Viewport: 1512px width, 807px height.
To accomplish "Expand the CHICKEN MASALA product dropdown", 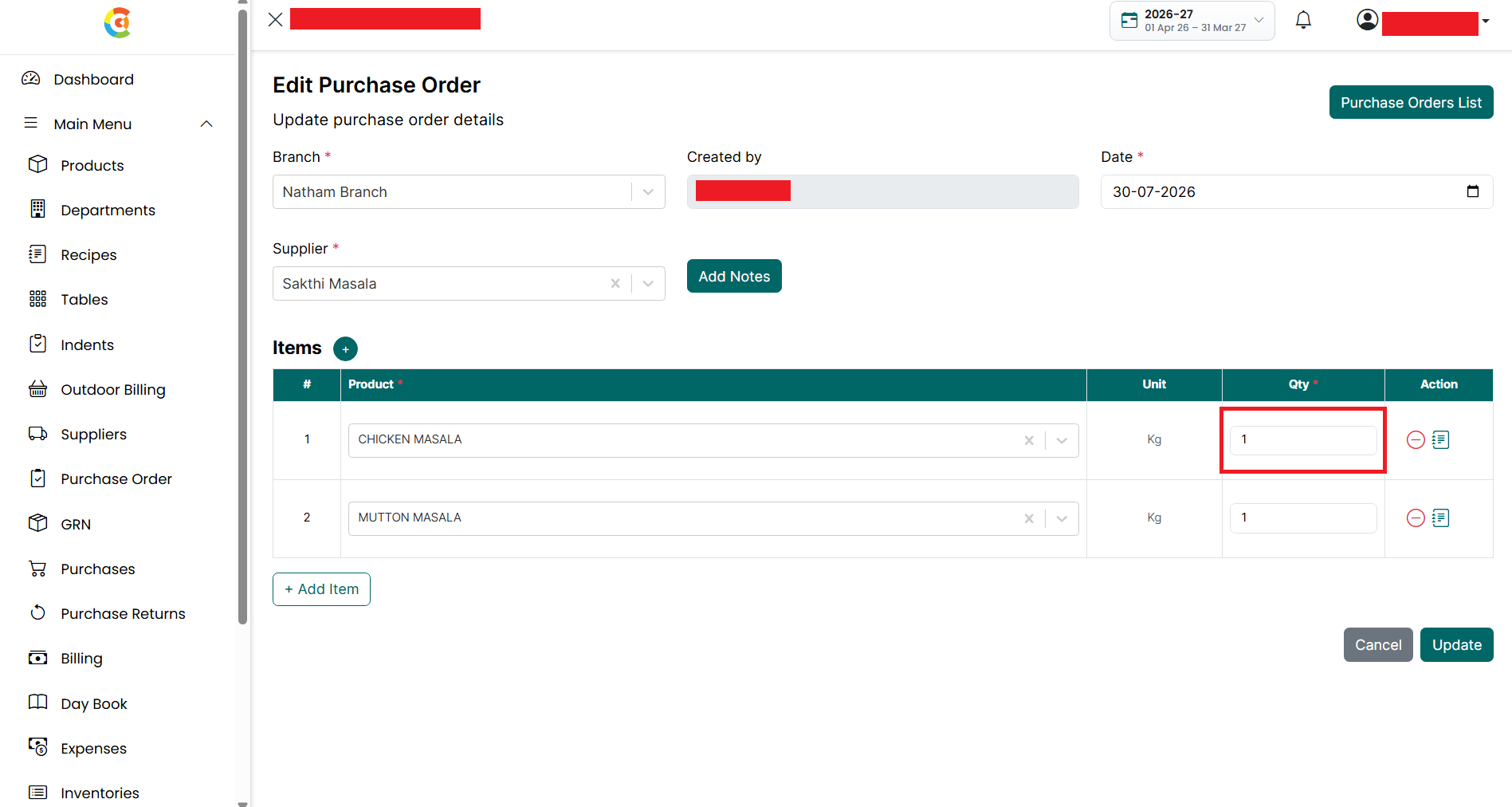I will pos(1062,440).
